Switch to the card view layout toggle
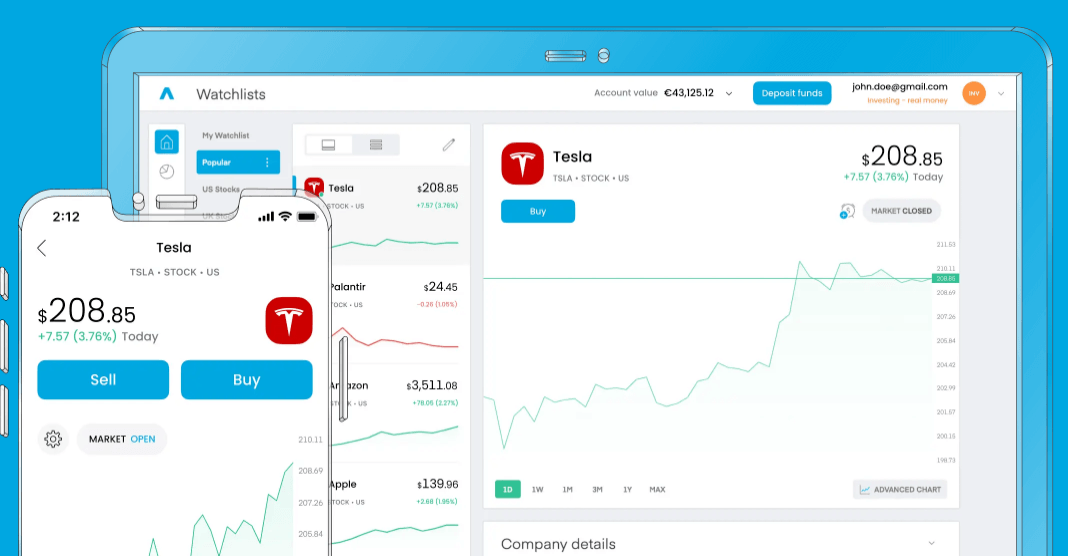This screenshot has height=556, width=1068. tap(328, 145)
